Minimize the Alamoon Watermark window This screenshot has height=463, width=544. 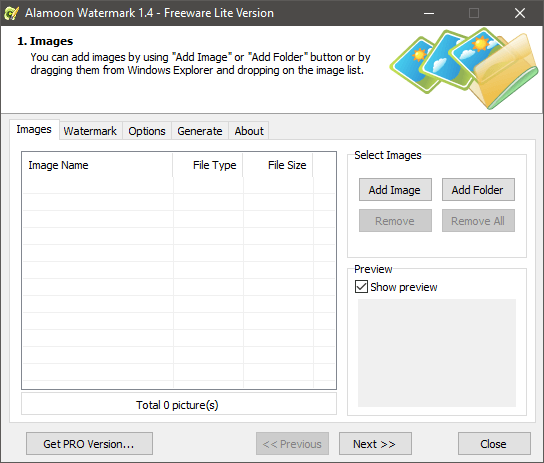pos(429,13)
